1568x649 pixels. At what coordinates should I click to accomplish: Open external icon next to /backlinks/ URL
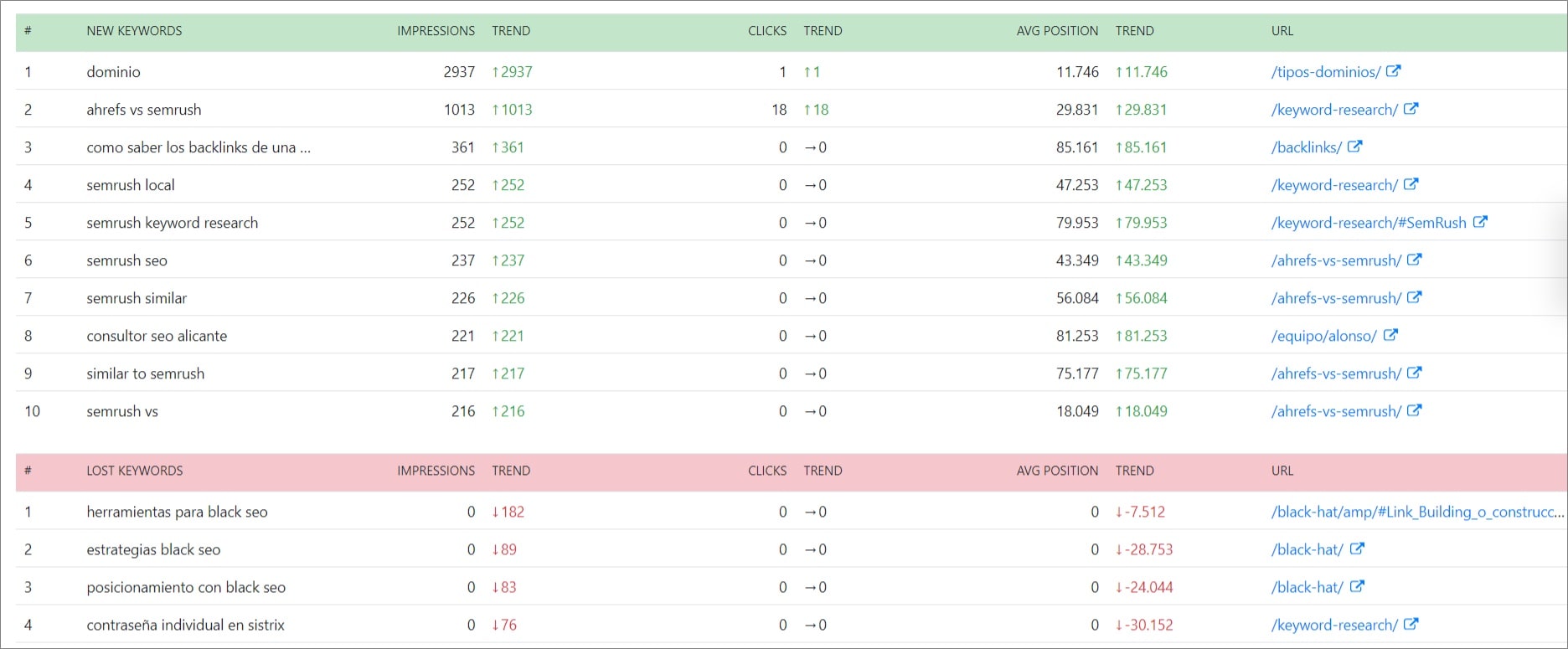(x=1354, y=147)
